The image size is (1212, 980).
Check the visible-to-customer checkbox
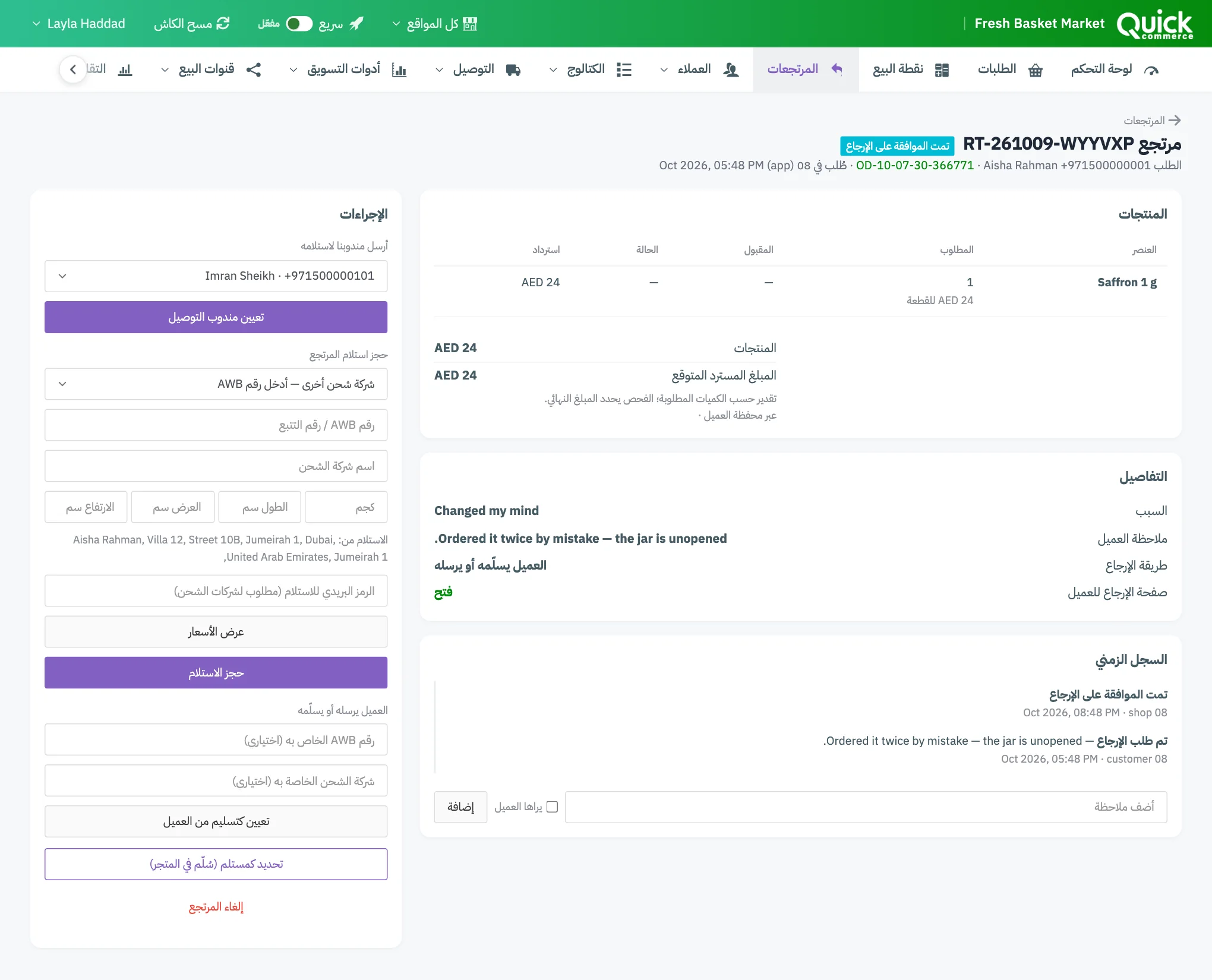tap(552, 807)
